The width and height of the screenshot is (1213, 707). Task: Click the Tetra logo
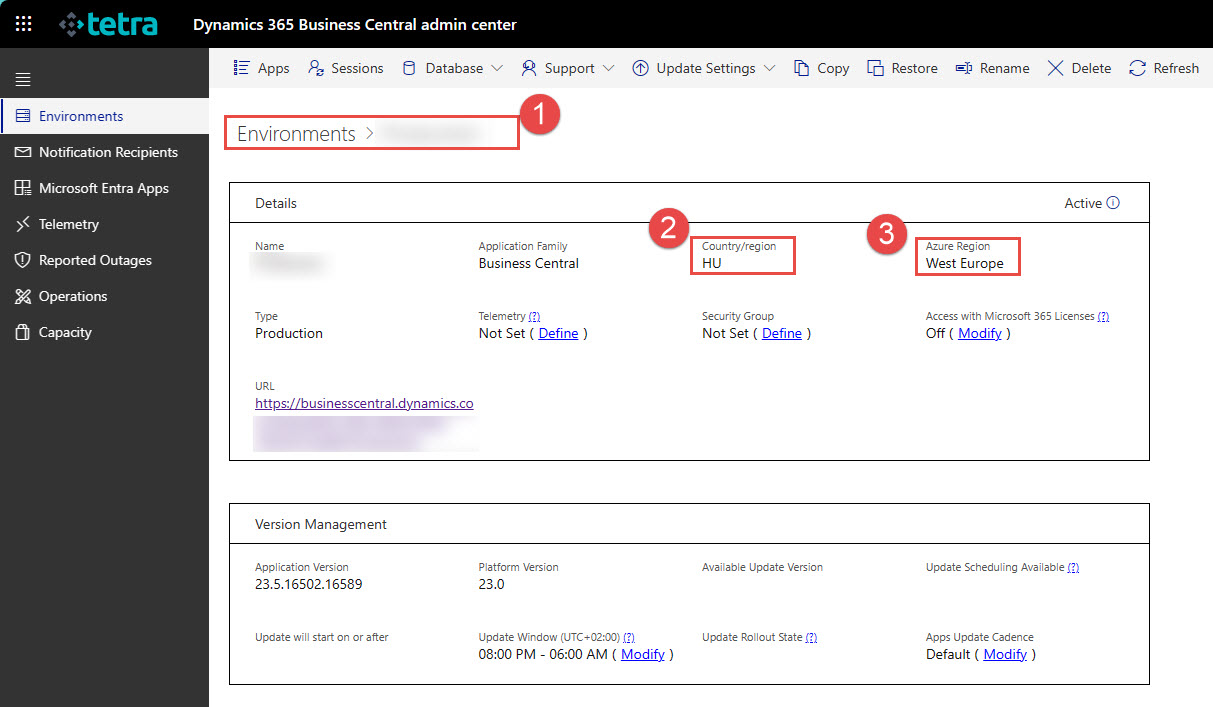108,24
